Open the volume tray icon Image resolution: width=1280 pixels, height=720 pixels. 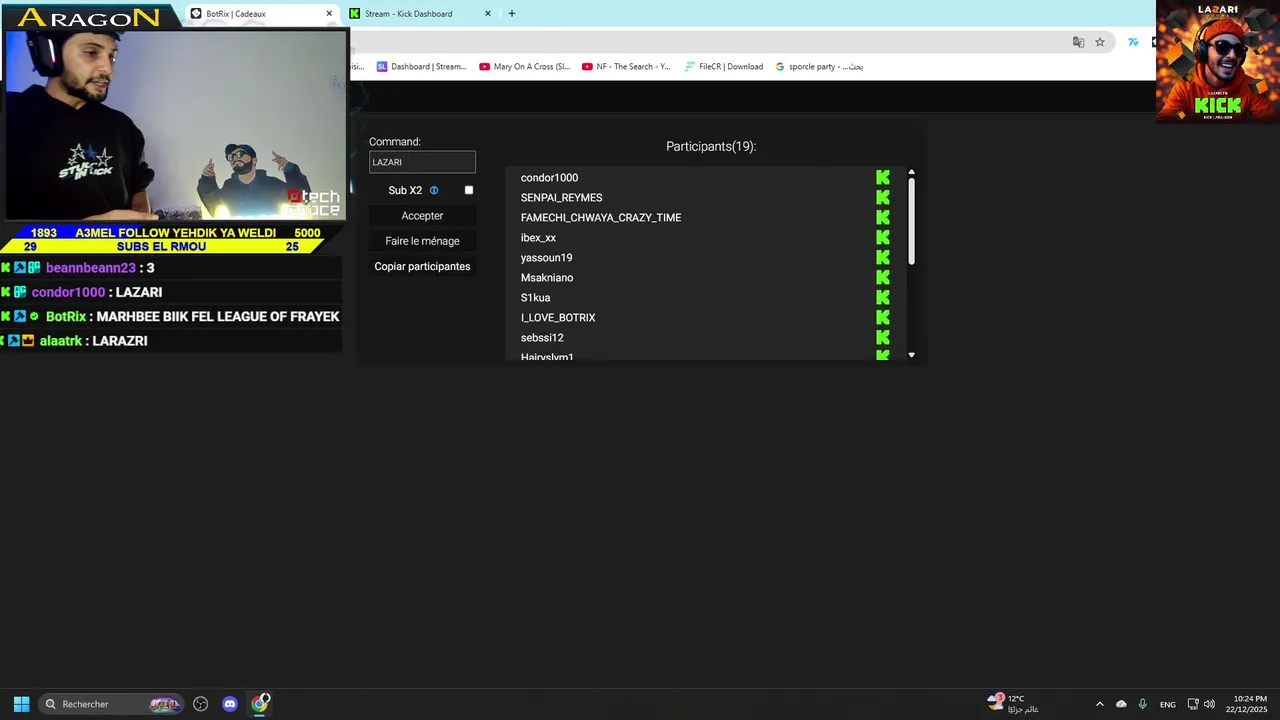click(1209, 704)
